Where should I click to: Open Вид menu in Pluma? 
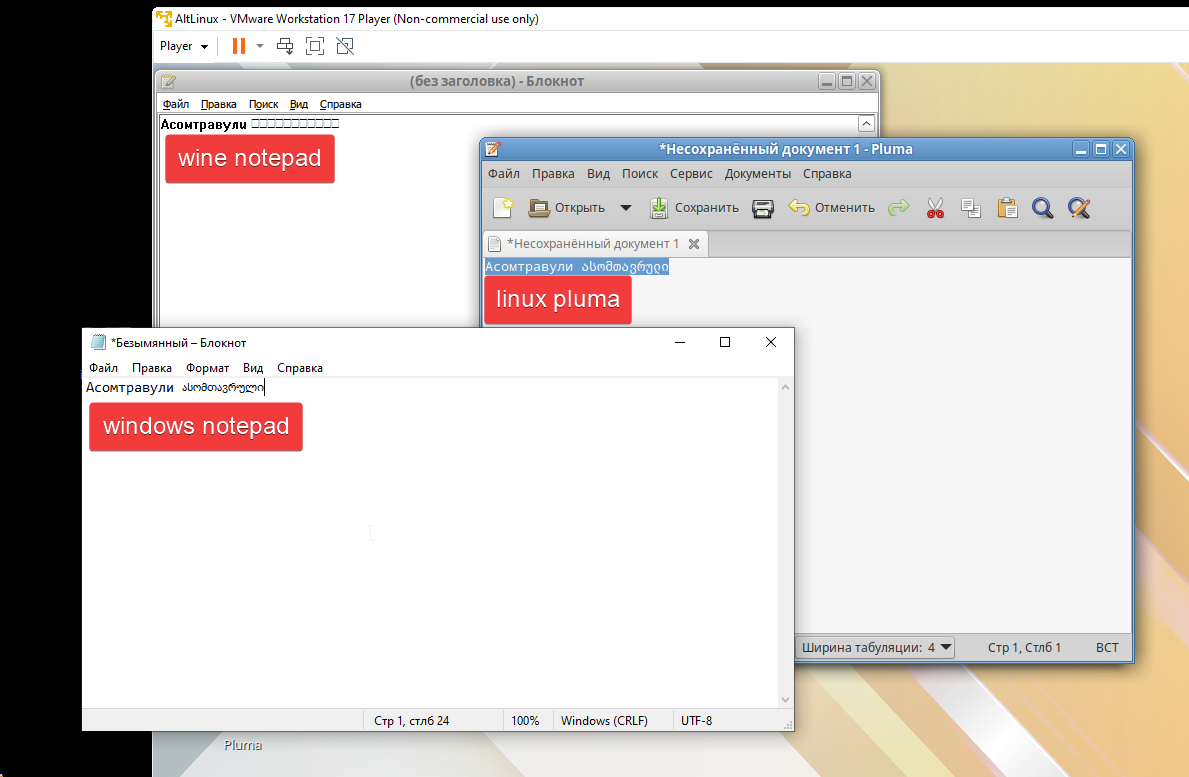pyautogui.click(x=598, y=174)
